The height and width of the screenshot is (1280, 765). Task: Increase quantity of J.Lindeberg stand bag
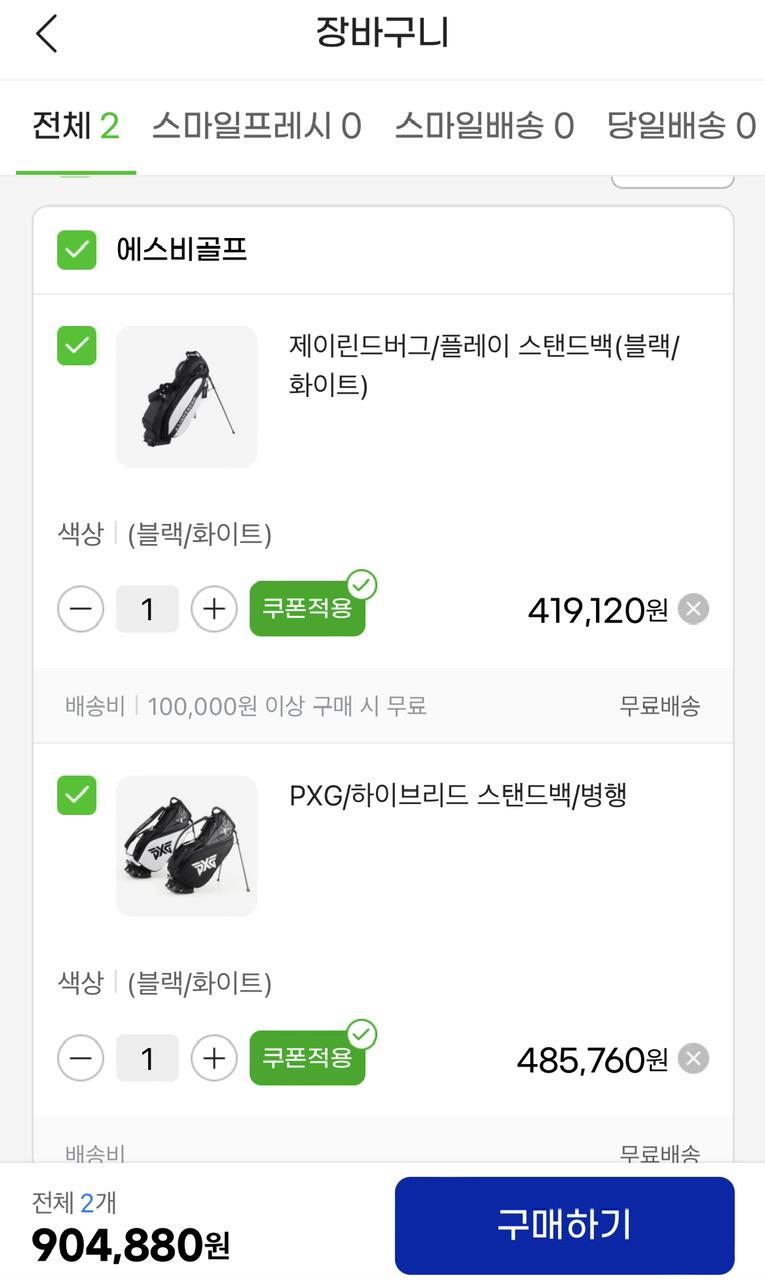[x=214, y=609]
